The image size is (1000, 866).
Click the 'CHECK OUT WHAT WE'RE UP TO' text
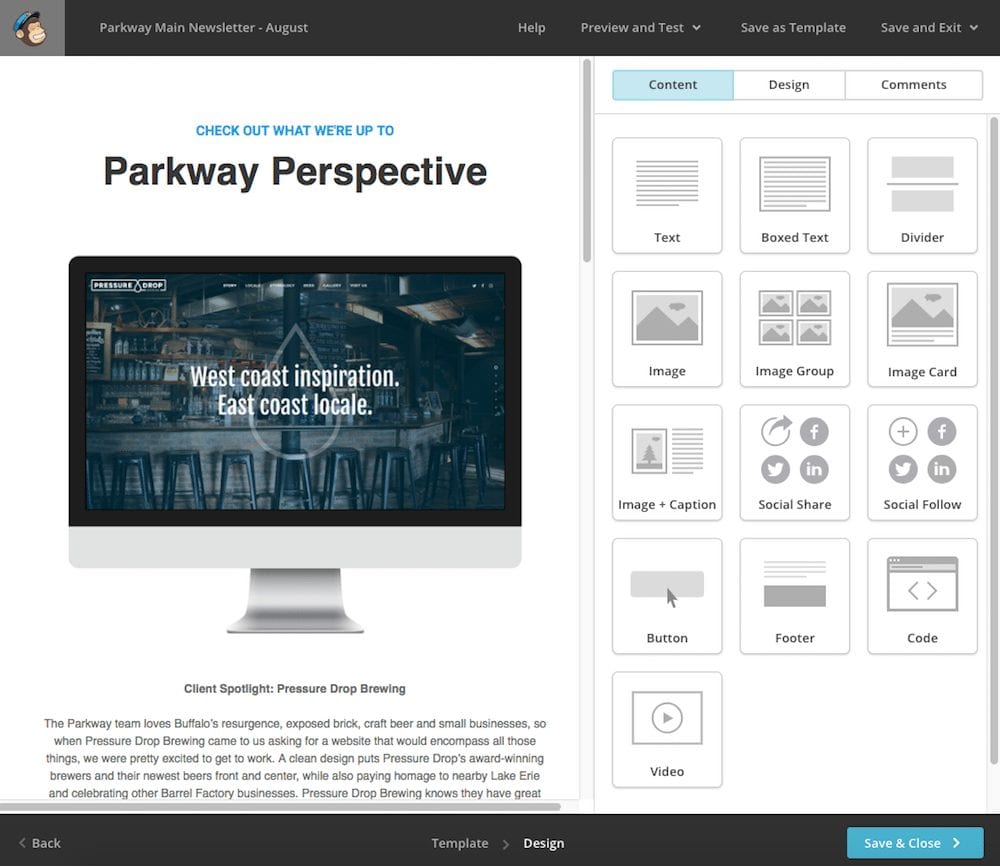[295, 131]
